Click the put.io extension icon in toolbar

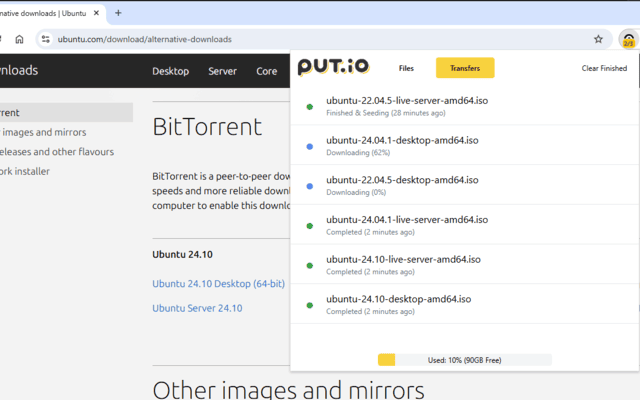pyautogui.click(x=628, y=39)
